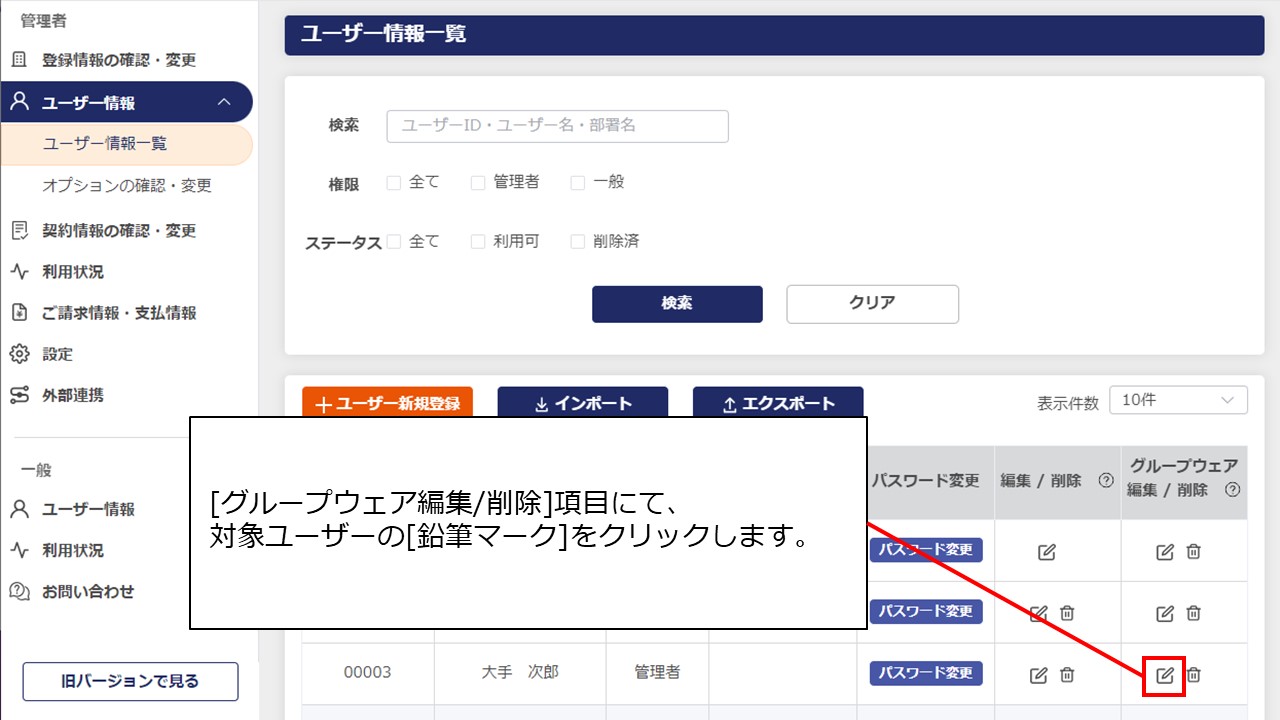Open ご請求情報・支払情報

pos(118,313)
